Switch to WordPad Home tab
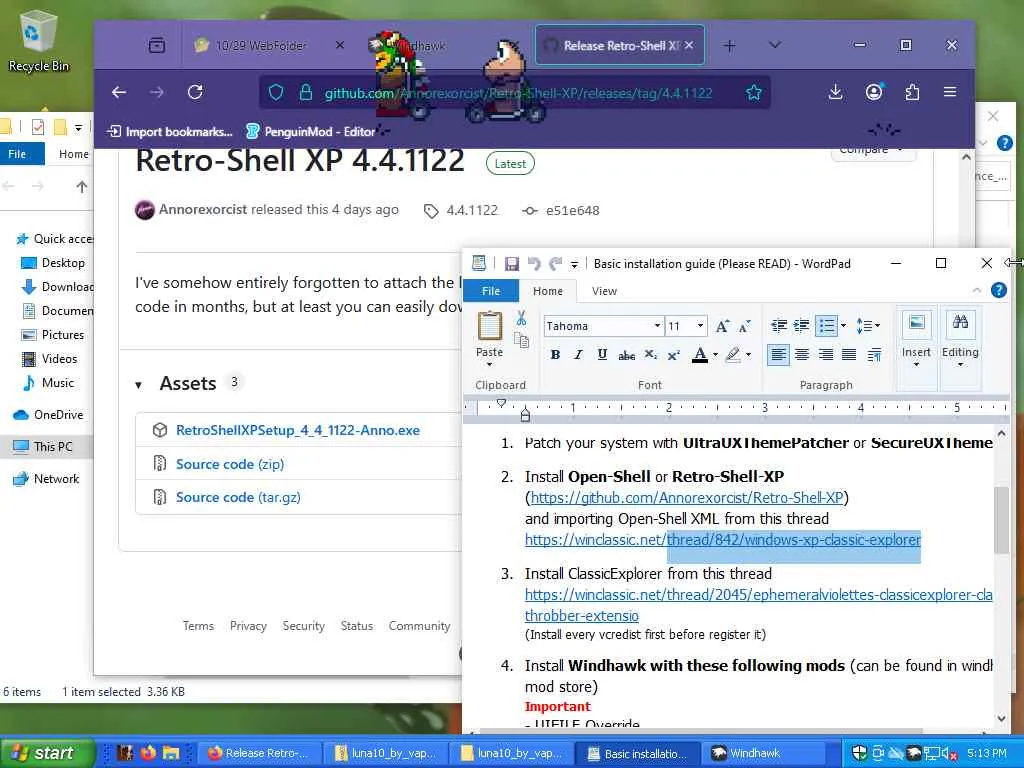1024x768 pixels. pos(548,291)
